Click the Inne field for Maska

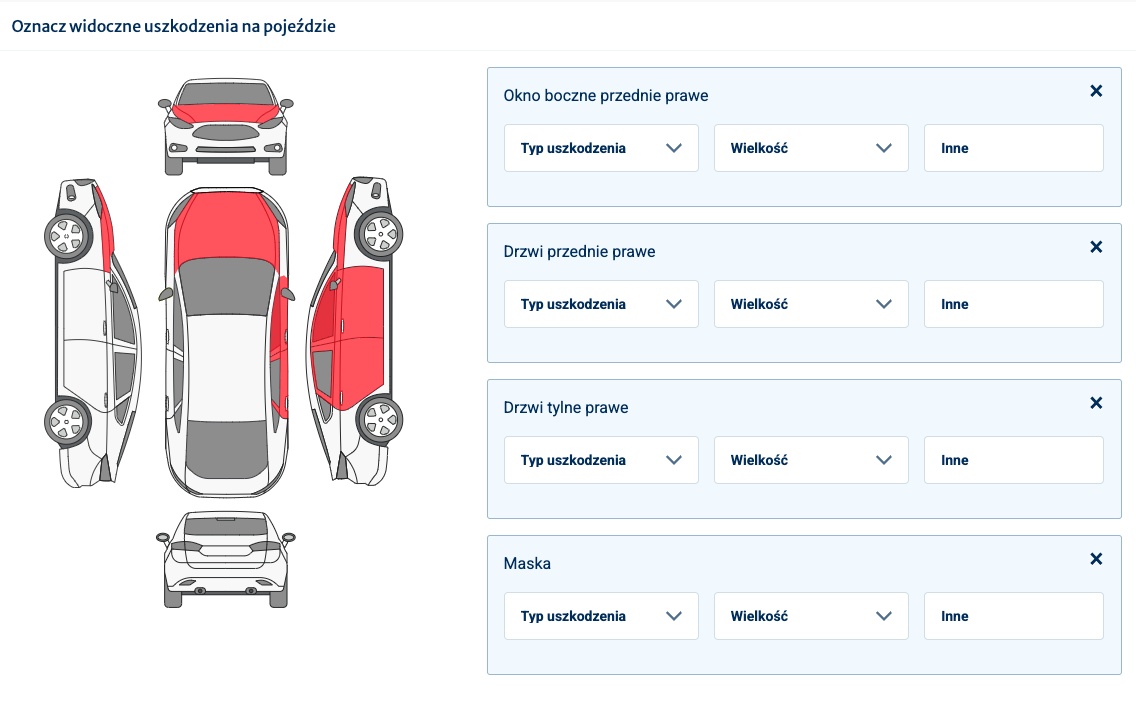(1013, 616)
